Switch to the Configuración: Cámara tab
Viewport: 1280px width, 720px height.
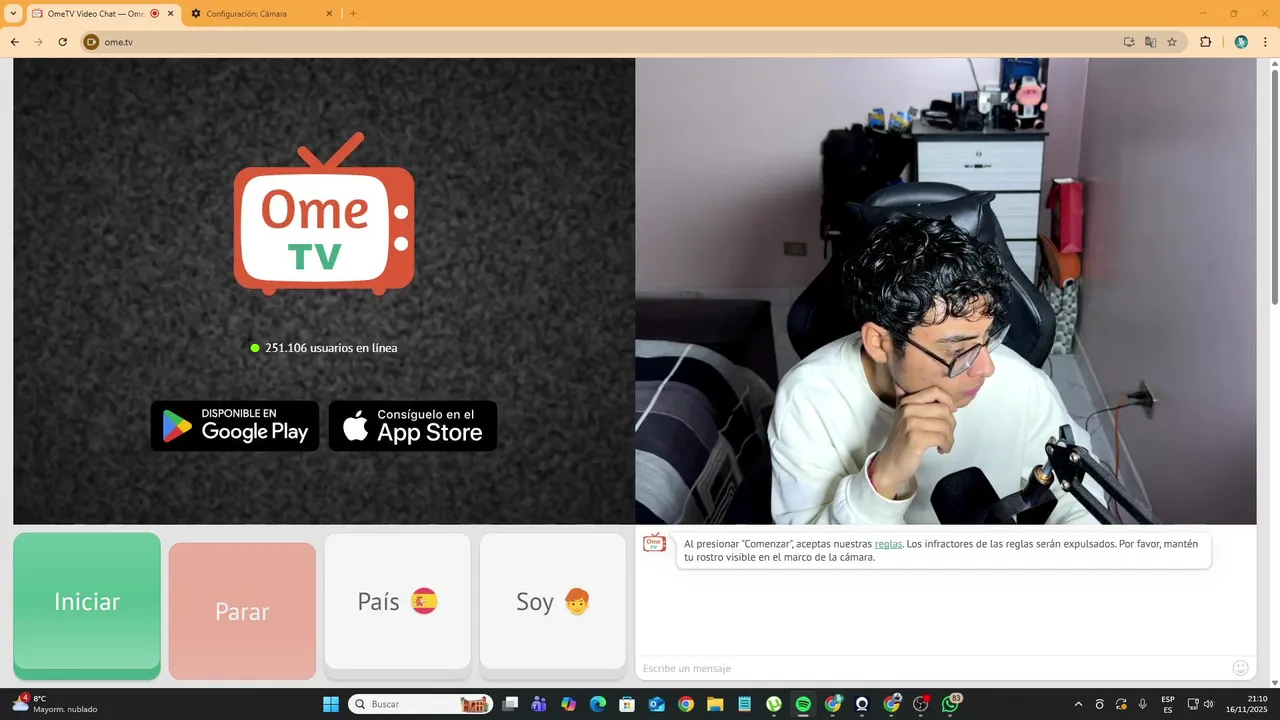pyautogui.click(x=262, y=14)
